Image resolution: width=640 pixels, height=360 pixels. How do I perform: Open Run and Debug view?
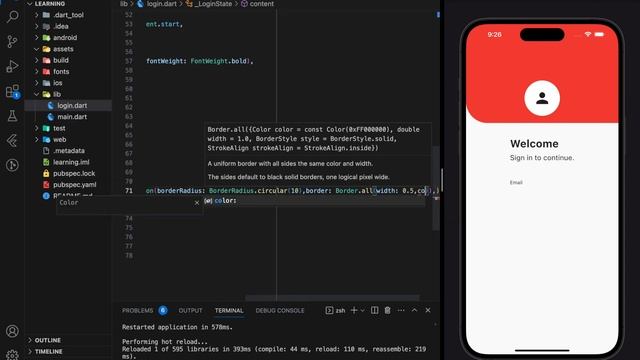click(x=12, y=66)
